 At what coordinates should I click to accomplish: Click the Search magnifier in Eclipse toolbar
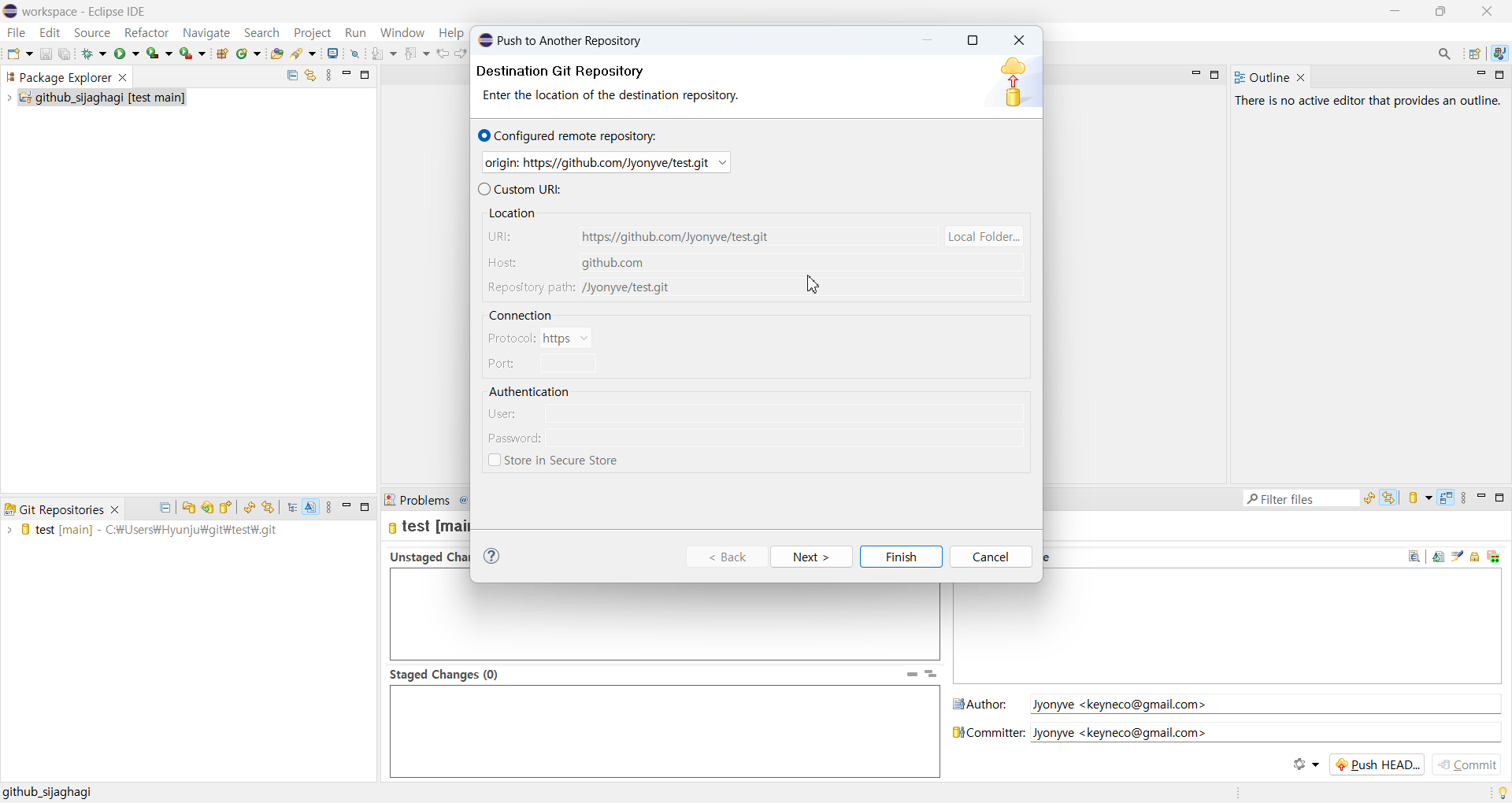coord(1445,54)
